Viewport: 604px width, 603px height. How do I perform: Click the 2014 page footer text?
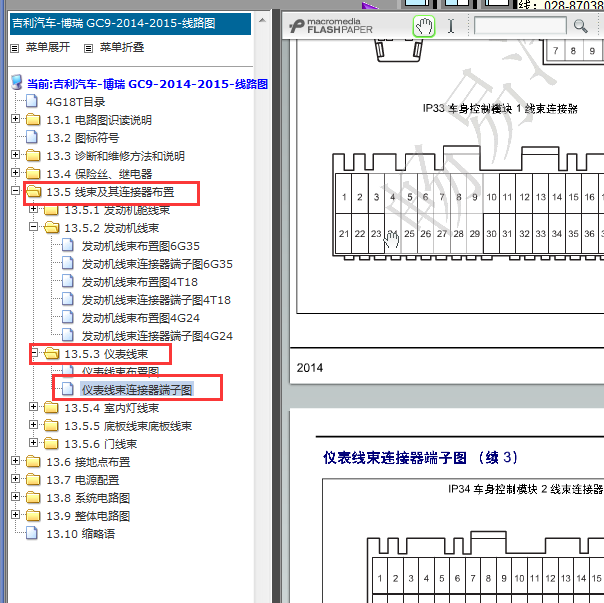point(310,368)
